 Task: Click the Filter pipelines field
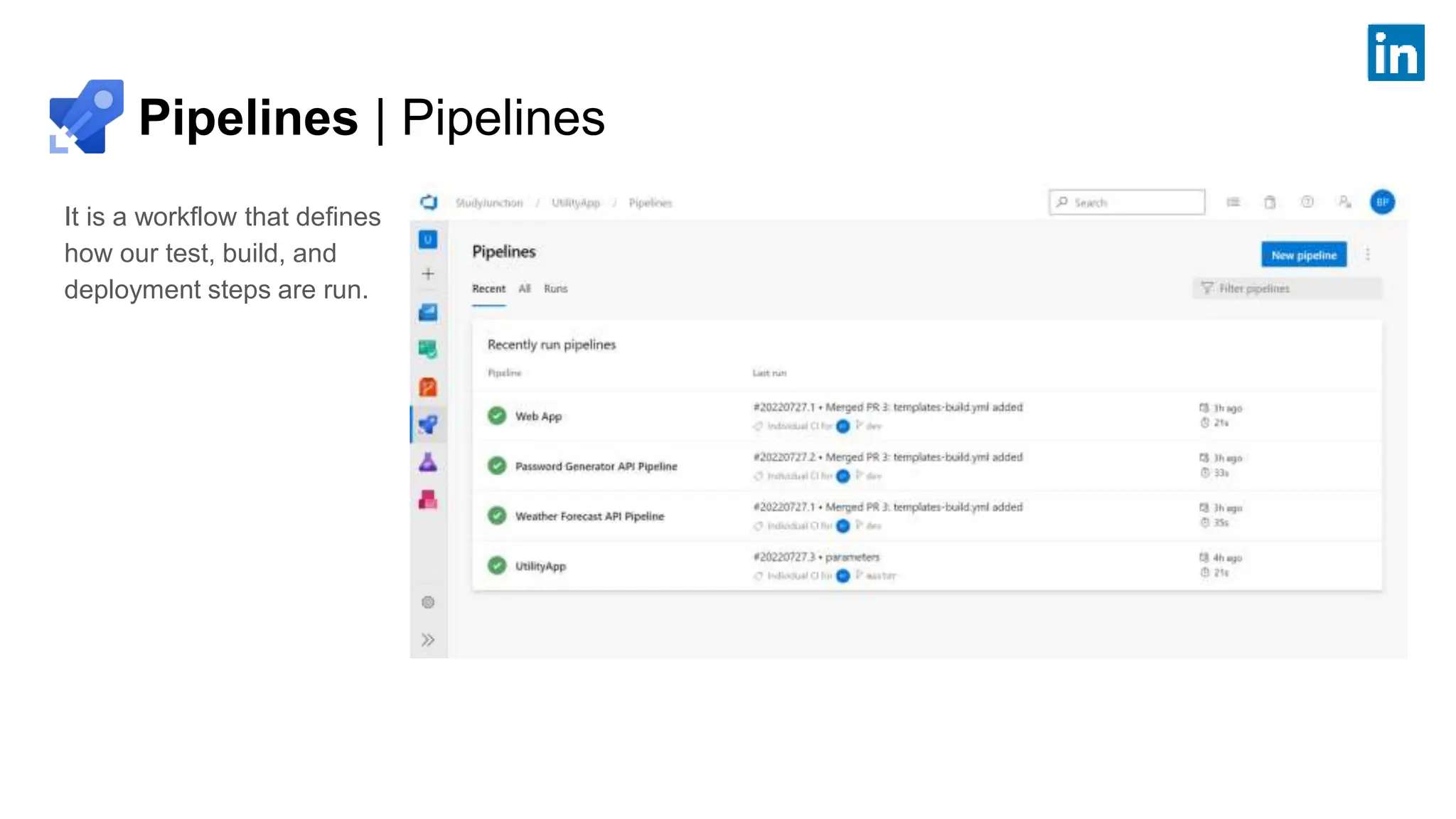[x=1287, y=289]
